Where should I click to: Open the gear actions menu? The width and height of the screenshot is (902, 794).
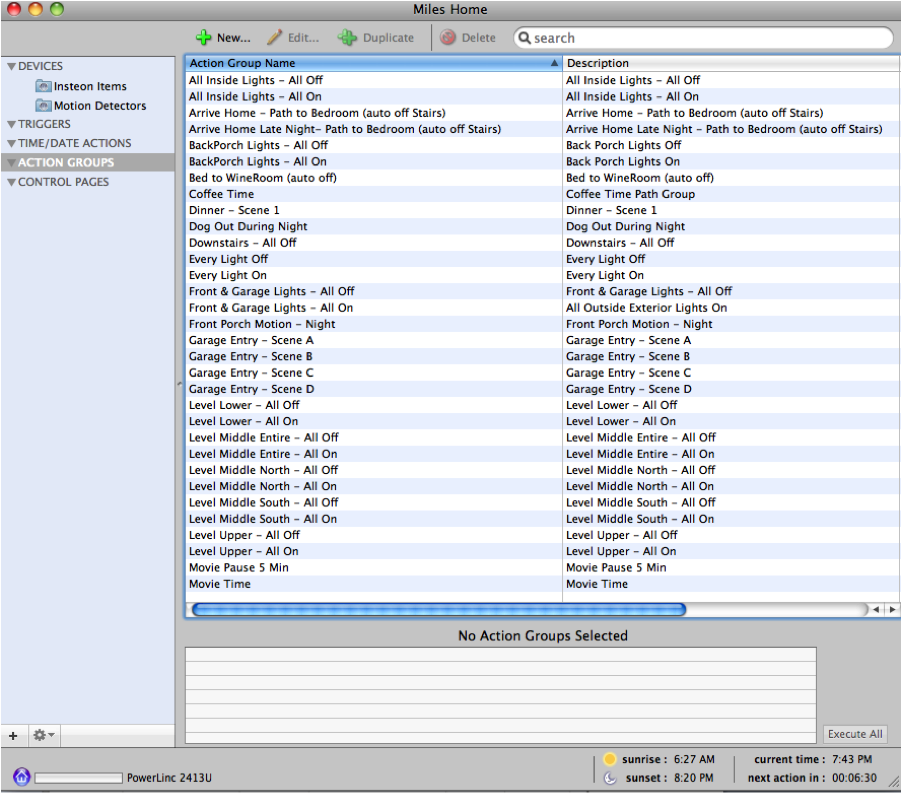(x=44, y=735)
